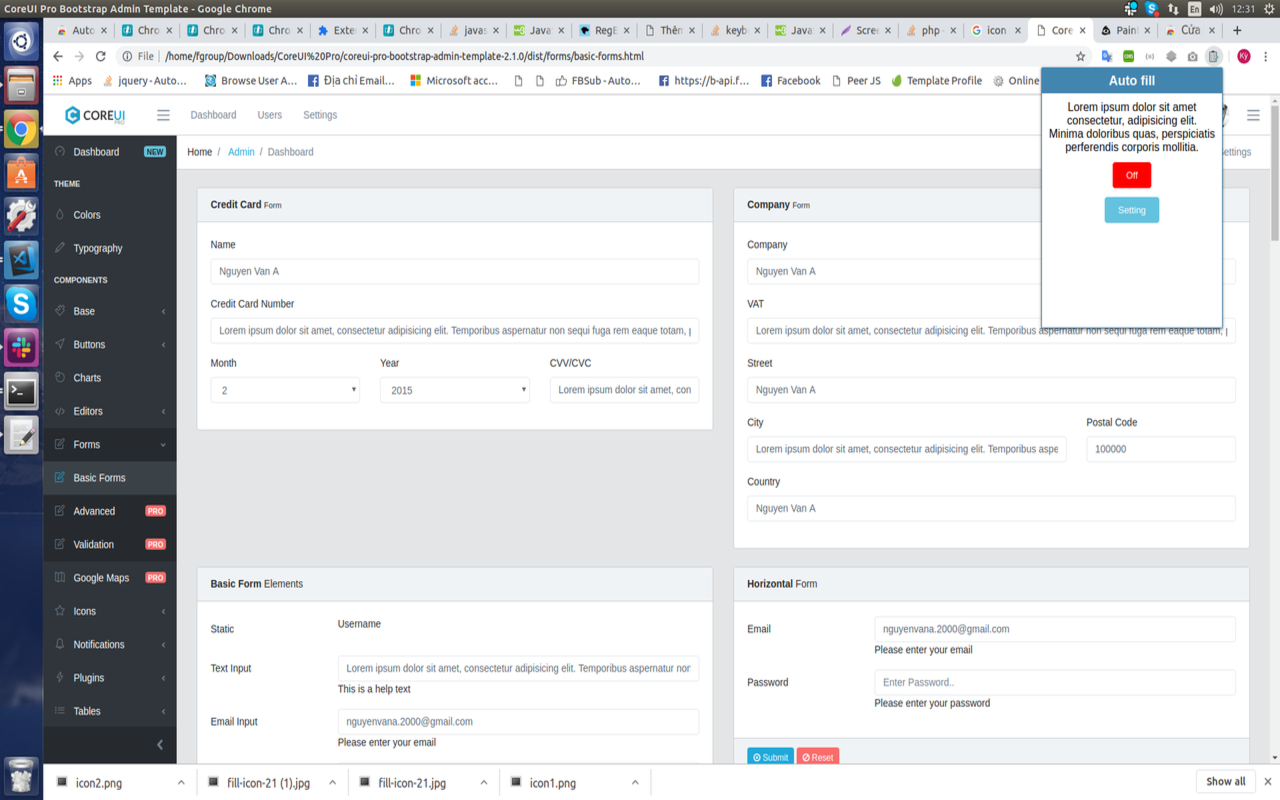This screenshot has height=800, width=1280.
Task: Open the Facebook bookmark
Action: click(x=790, y=80)
